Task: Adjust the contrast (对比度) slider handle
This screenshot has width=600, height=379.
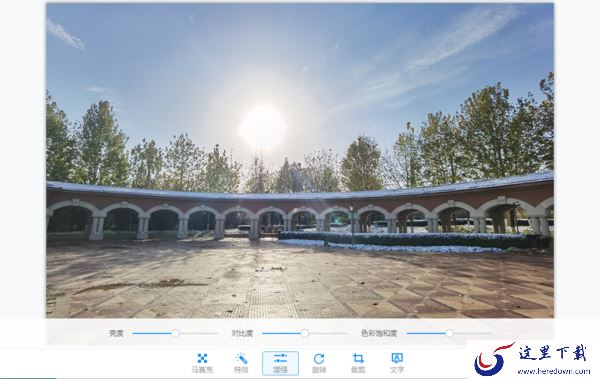Action: click(x=305, y=333)
